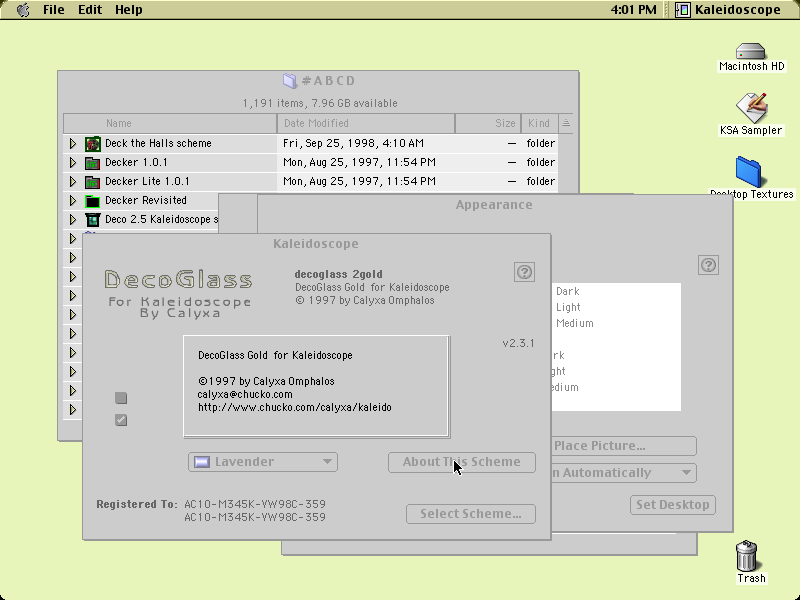Open the Macintosh HD drive icon

[751, 52]
